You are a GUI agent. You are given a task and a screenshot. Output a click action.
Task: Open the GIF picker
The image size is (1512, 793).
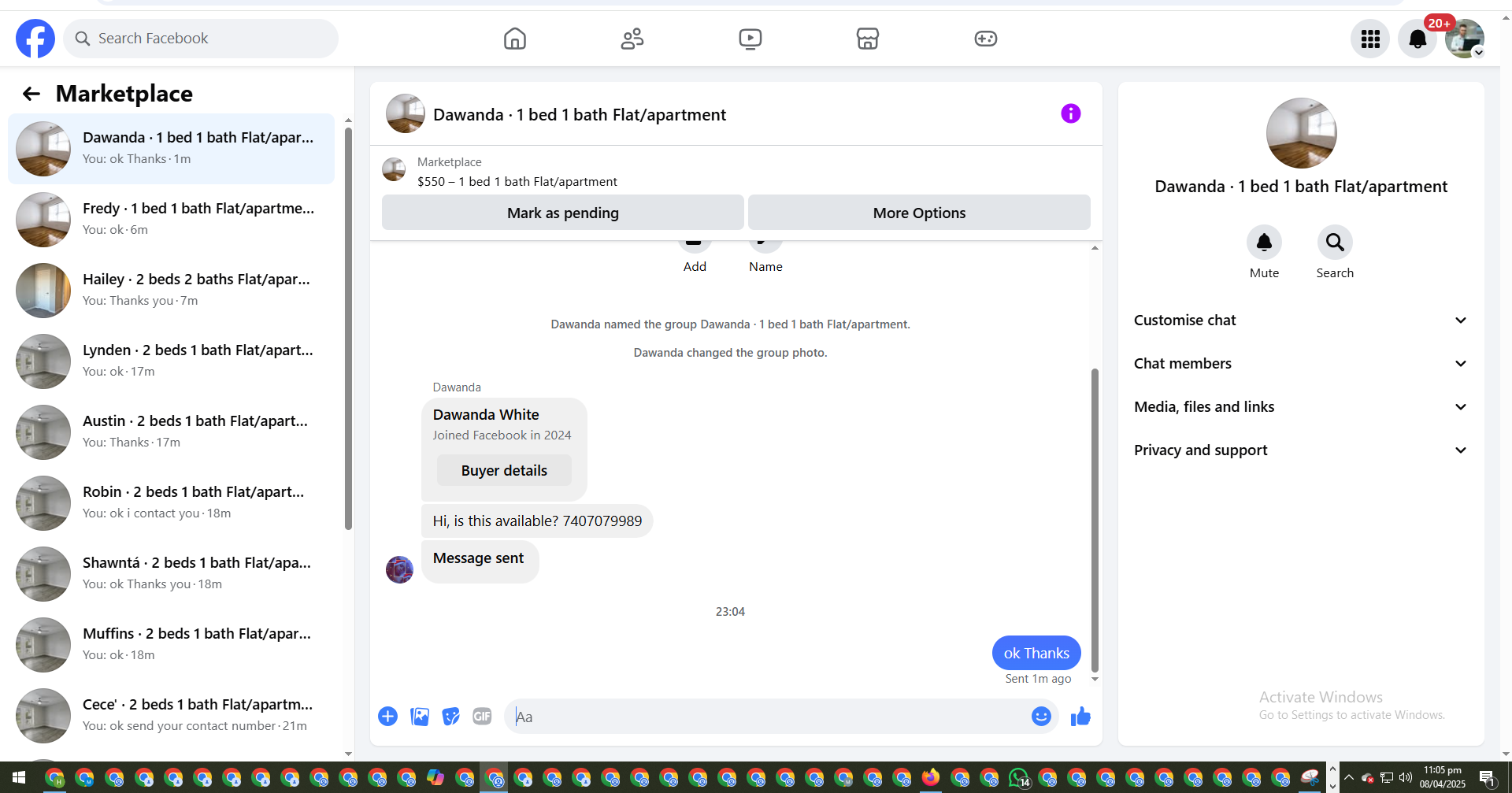(x=482, y=717)
